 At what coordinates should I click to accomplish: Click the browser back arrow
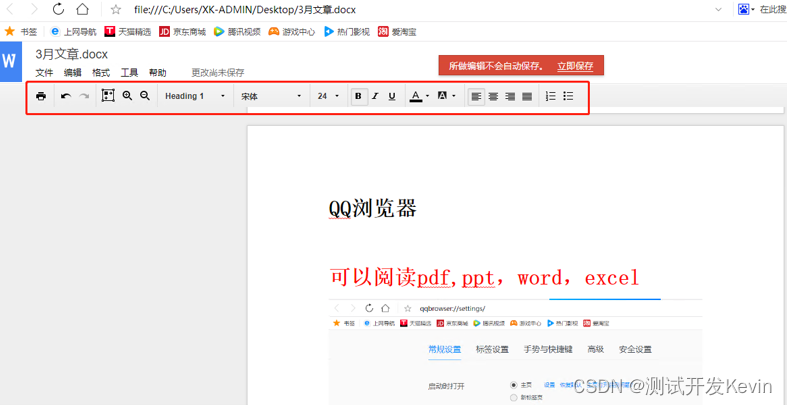point(10,9)
